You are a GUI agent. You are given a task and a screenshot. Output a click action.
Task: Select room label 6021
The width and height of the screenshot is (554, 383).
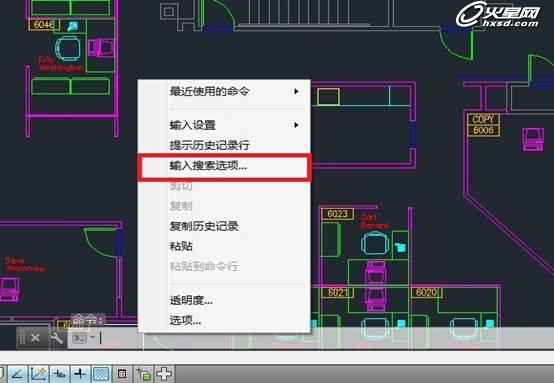[338, 293]
